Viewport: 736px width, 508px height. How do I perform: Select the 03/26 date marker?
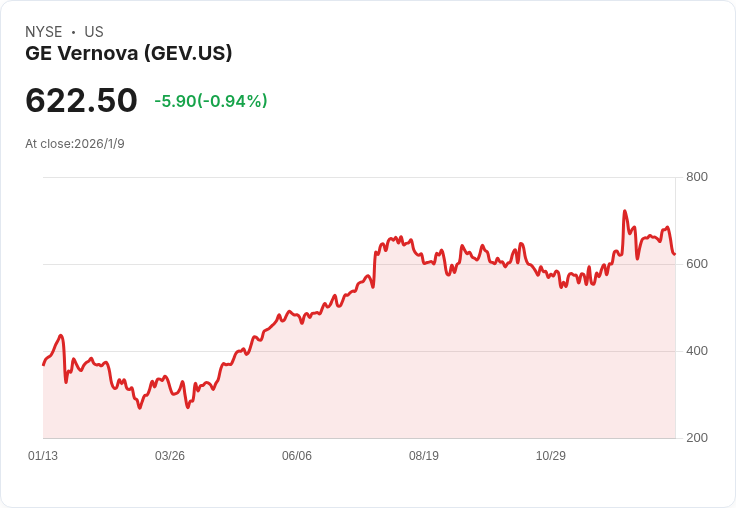(170, 456)
